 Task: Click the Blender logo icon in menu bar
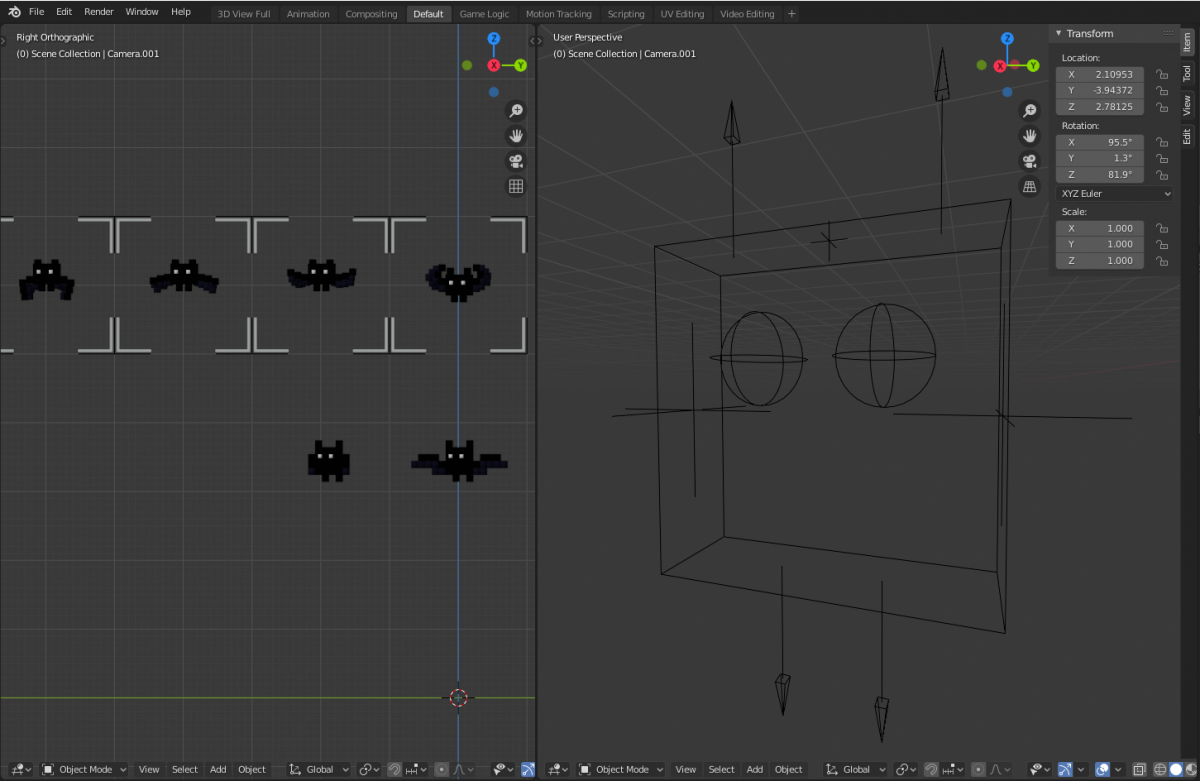[x=14, y=12]
